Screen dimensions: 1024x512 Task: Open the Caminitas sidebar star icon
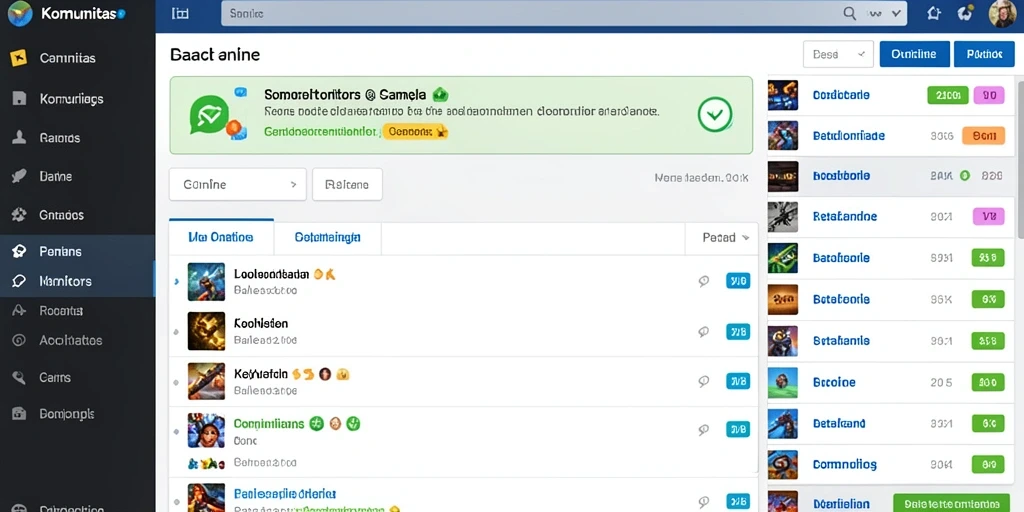(x=19, y=58)
